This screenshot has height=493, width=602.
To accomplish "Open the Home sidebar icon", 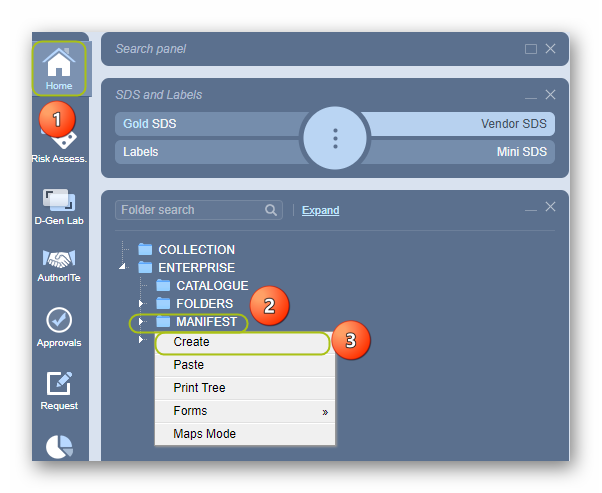I will [59, 68].
